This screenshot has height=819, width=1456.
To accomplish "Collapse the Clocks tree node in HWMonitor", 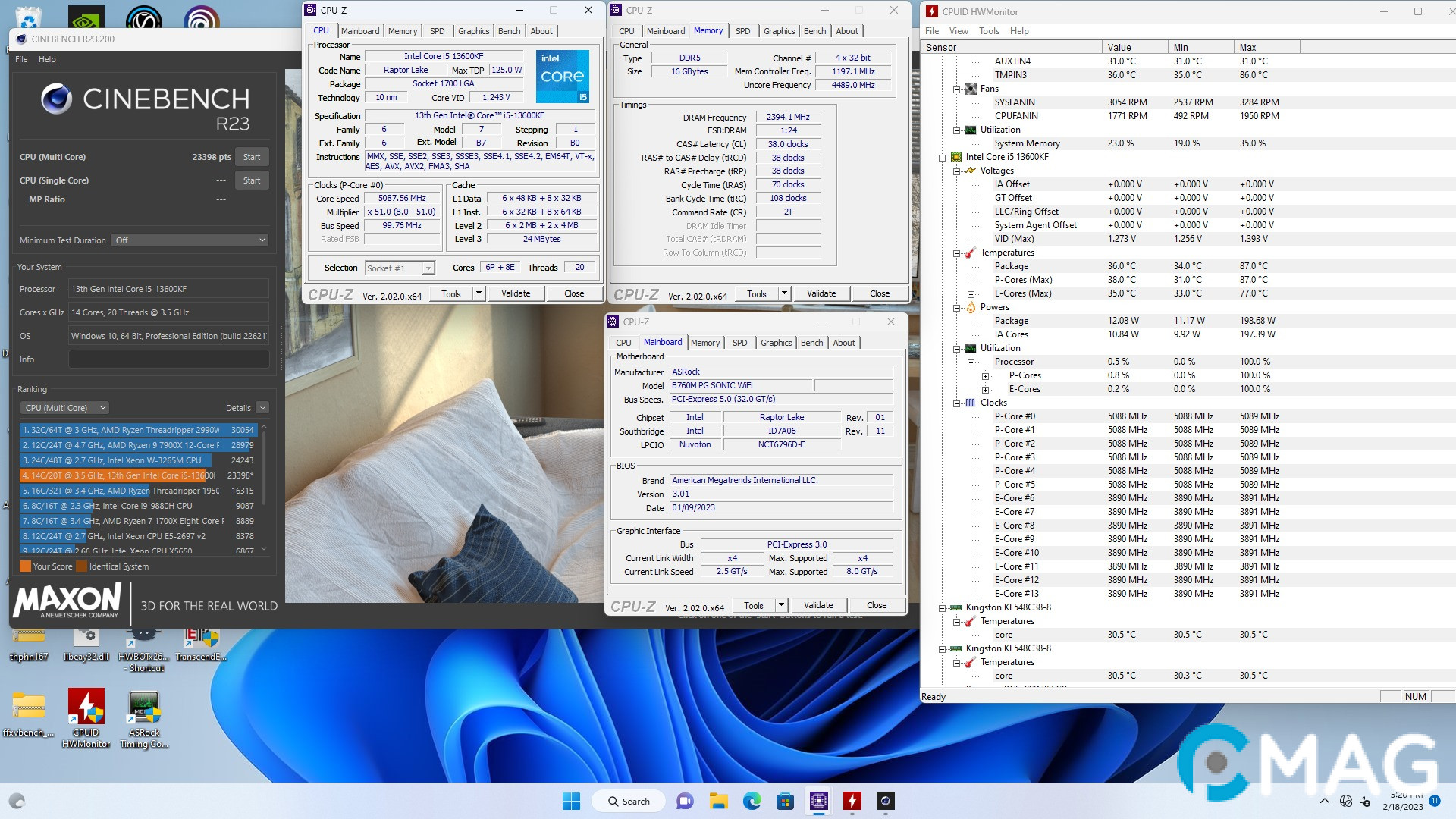I will (957, 403).
